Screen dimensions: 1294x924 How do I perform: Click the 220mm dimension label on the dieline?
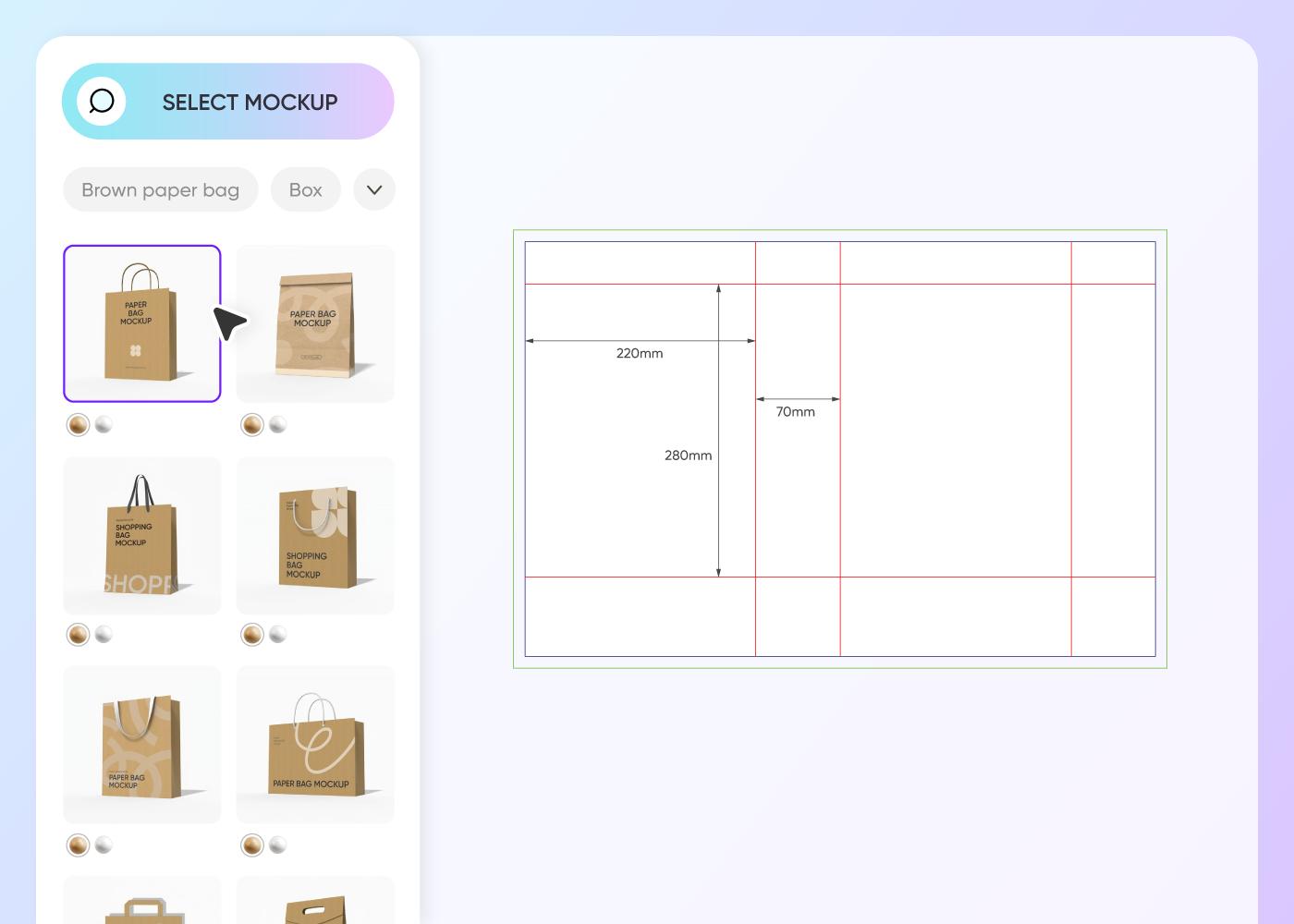pos(640,353)
